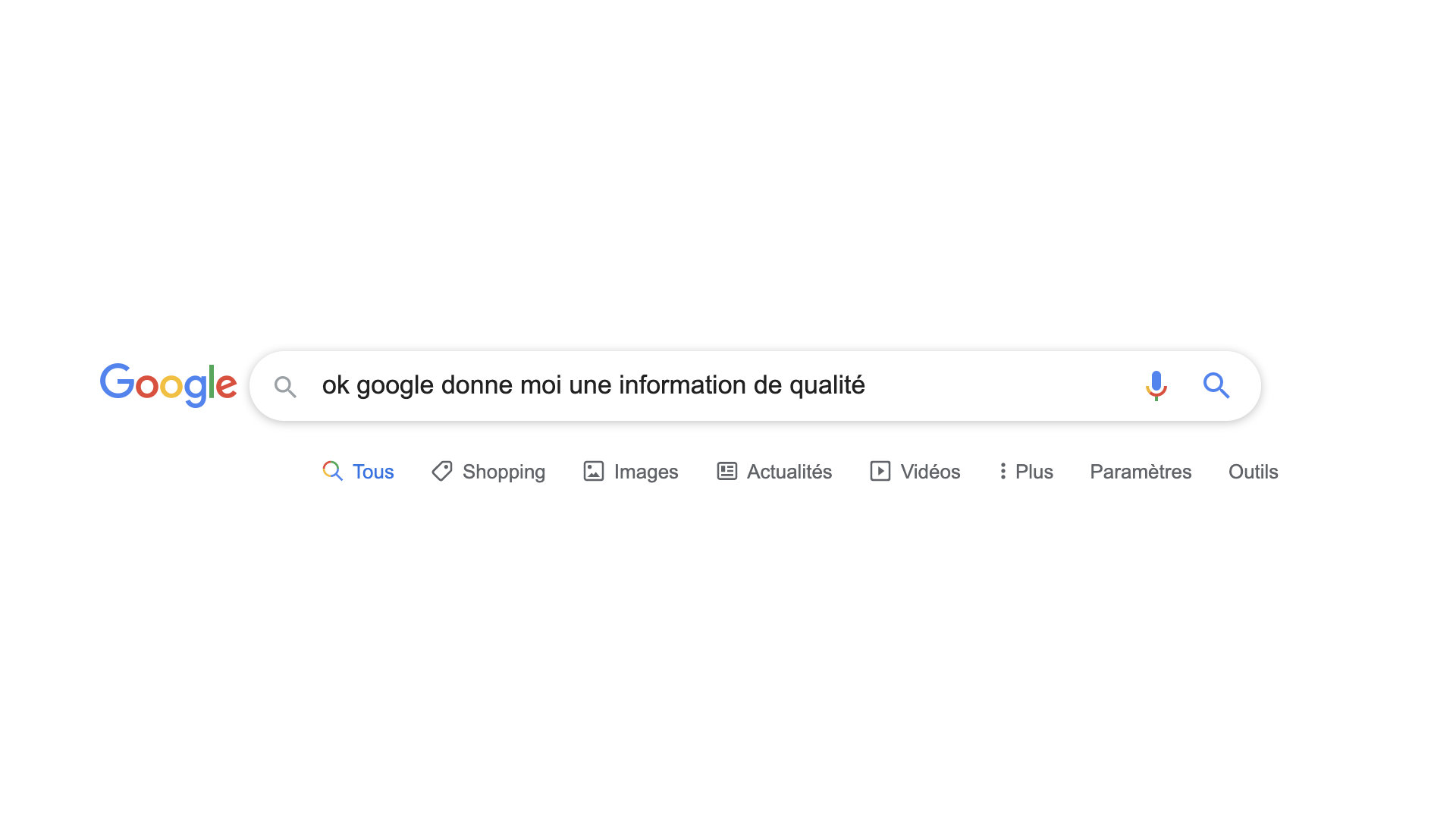Switch to the Shopping tab
1456x819 pixels.
[488, 472]
